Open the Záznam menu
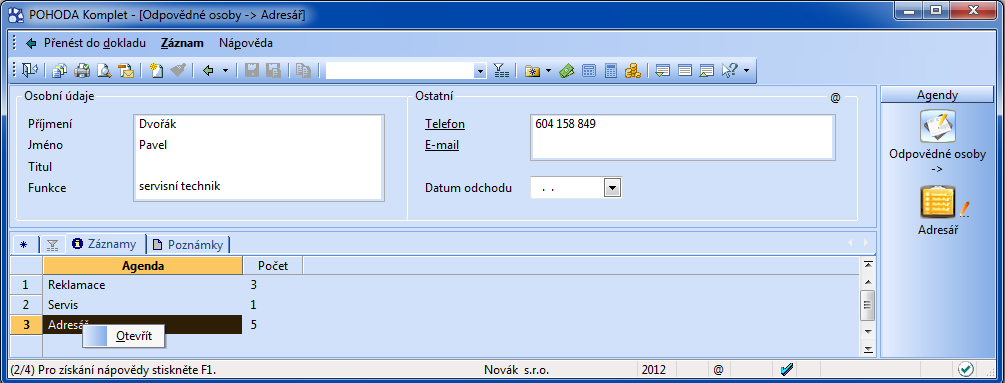Viewport: 1005px width, 383px height. 183,44
